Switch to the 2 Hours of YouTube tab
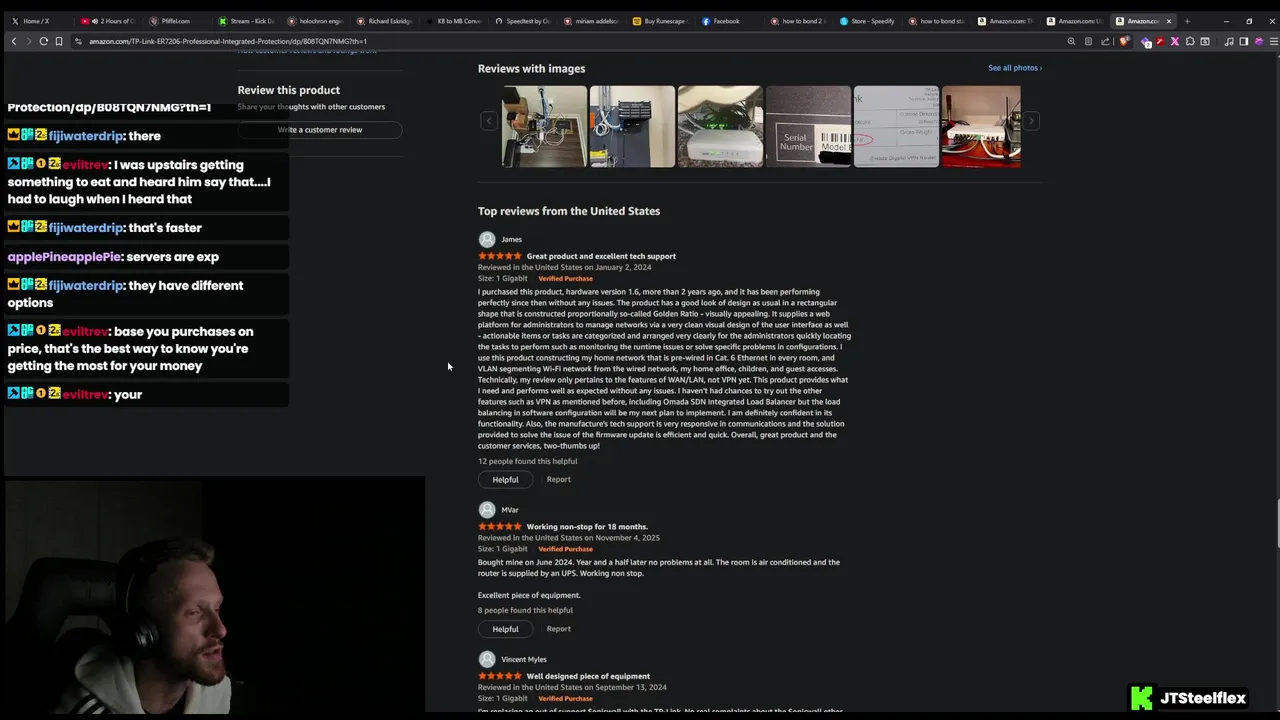 point(108,21)
